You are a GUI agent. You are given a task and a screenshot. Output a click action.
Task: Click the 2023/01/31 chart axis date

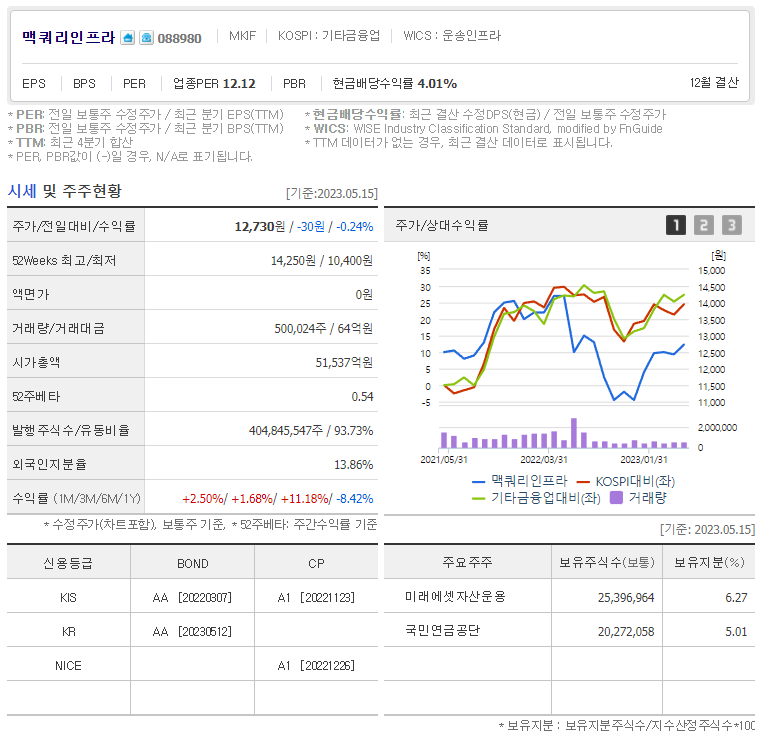click(644, 460)
